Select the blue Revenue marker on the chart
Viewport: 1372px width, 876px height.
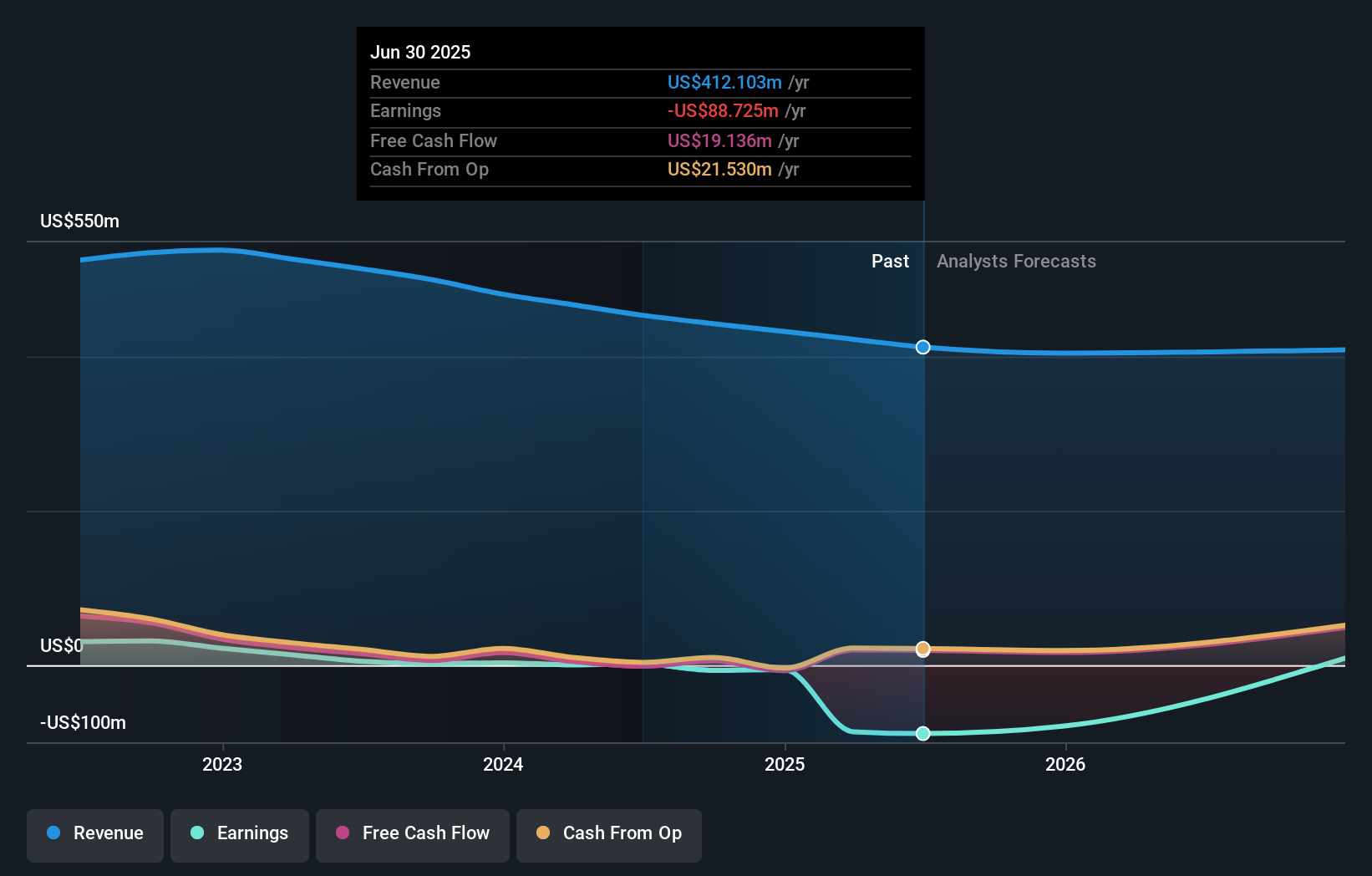click(x=922, y=347)
